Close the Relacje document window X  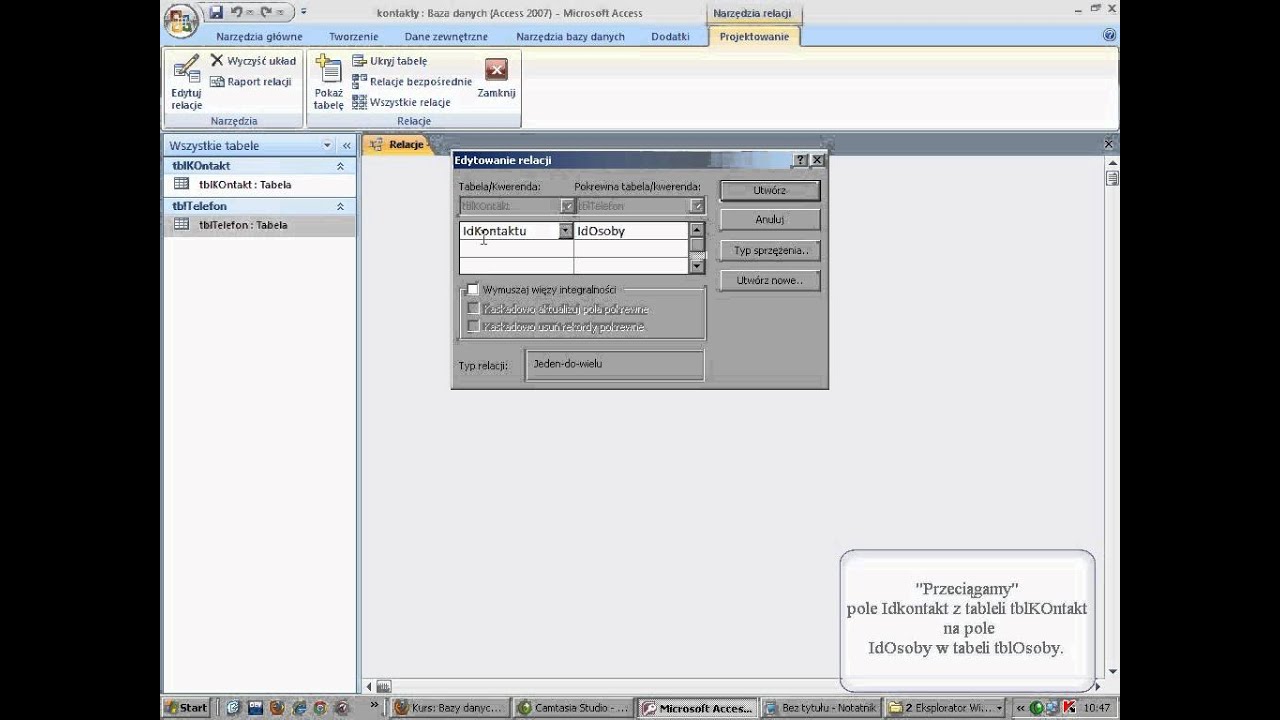coord(1108,145)
